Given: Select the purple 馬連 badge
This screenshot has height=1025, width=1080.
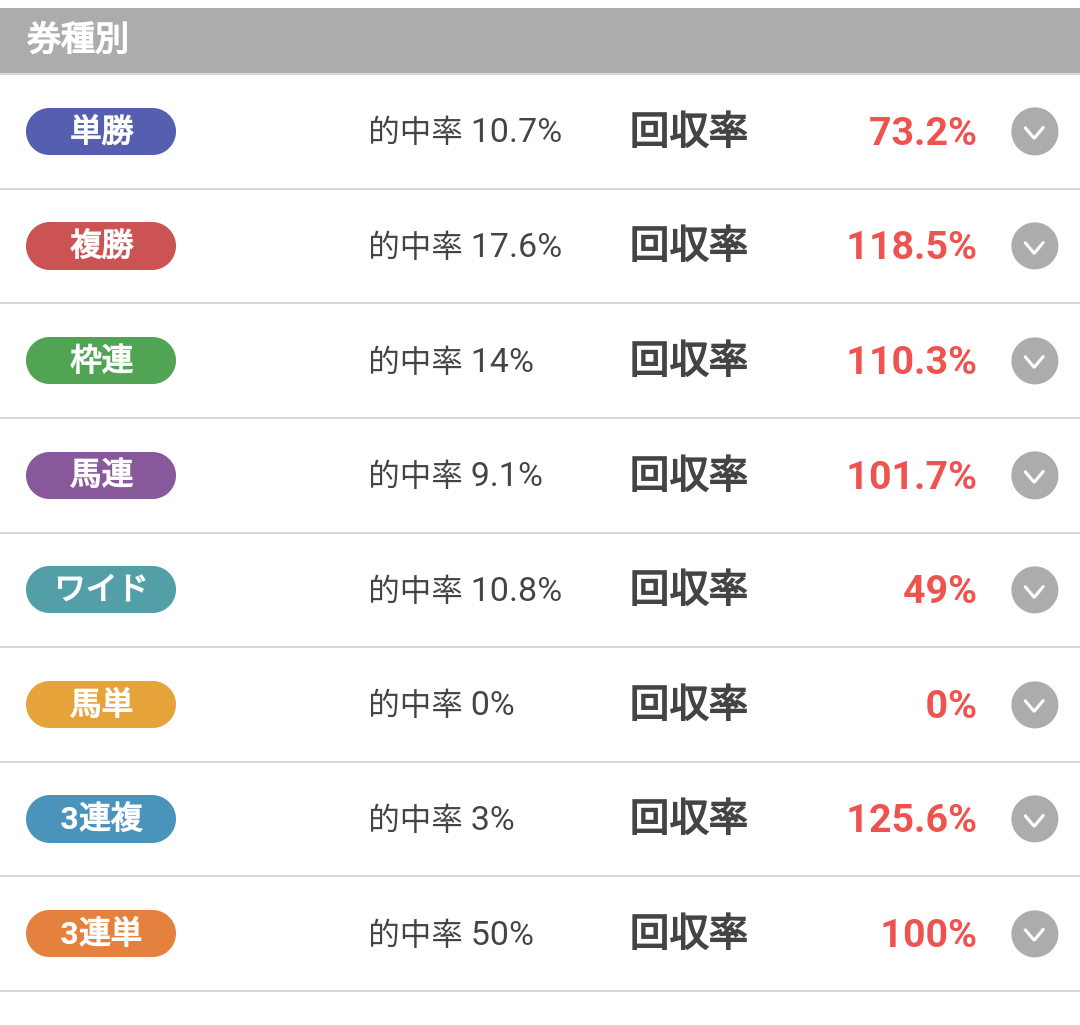Looking at the screenshot, I should tap(101, 475).
